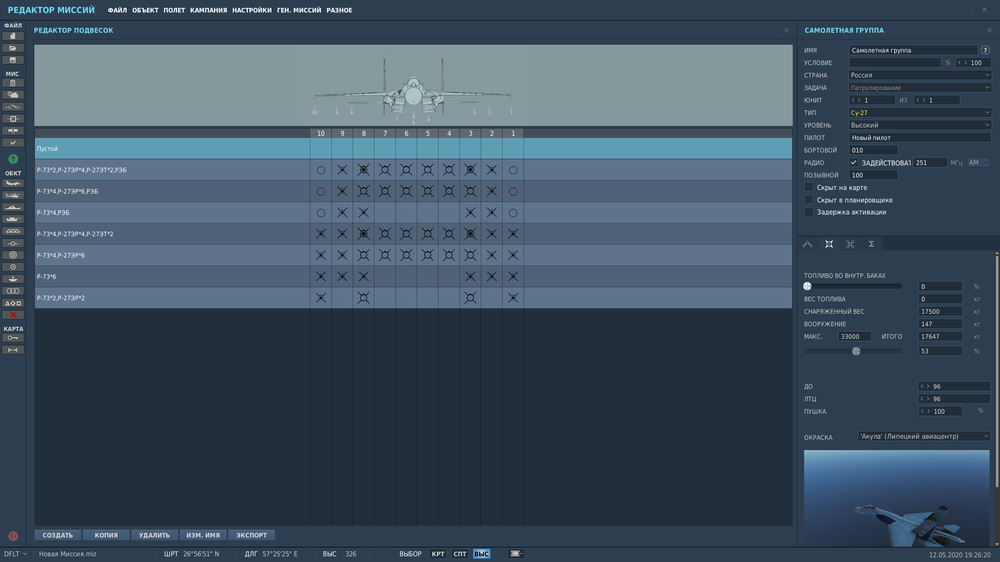Image resolution: width=1000 pixels, height=562 pixels.
Task: Open the ОБЪЕКТ menu
Action: tap(145, 10)
